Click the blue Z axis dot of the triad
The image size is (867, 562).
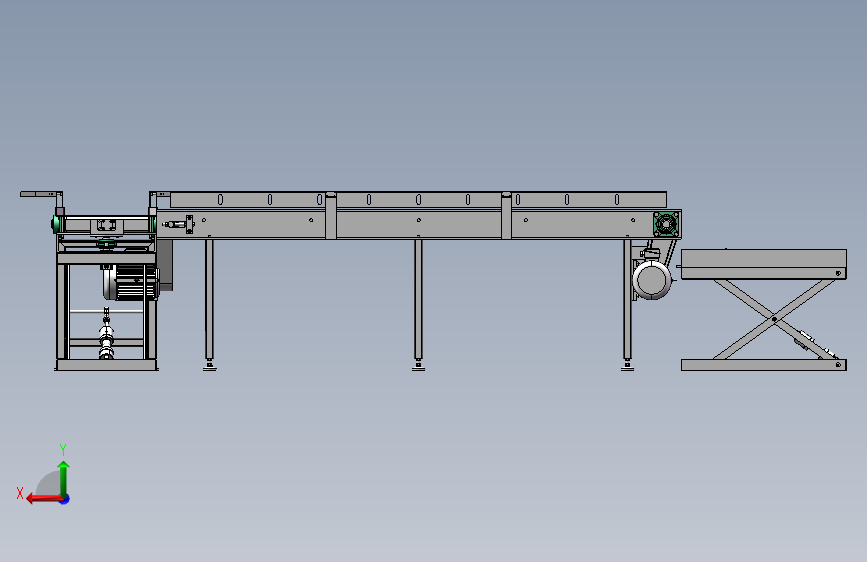pyautogui.click(x=65, y=499)
